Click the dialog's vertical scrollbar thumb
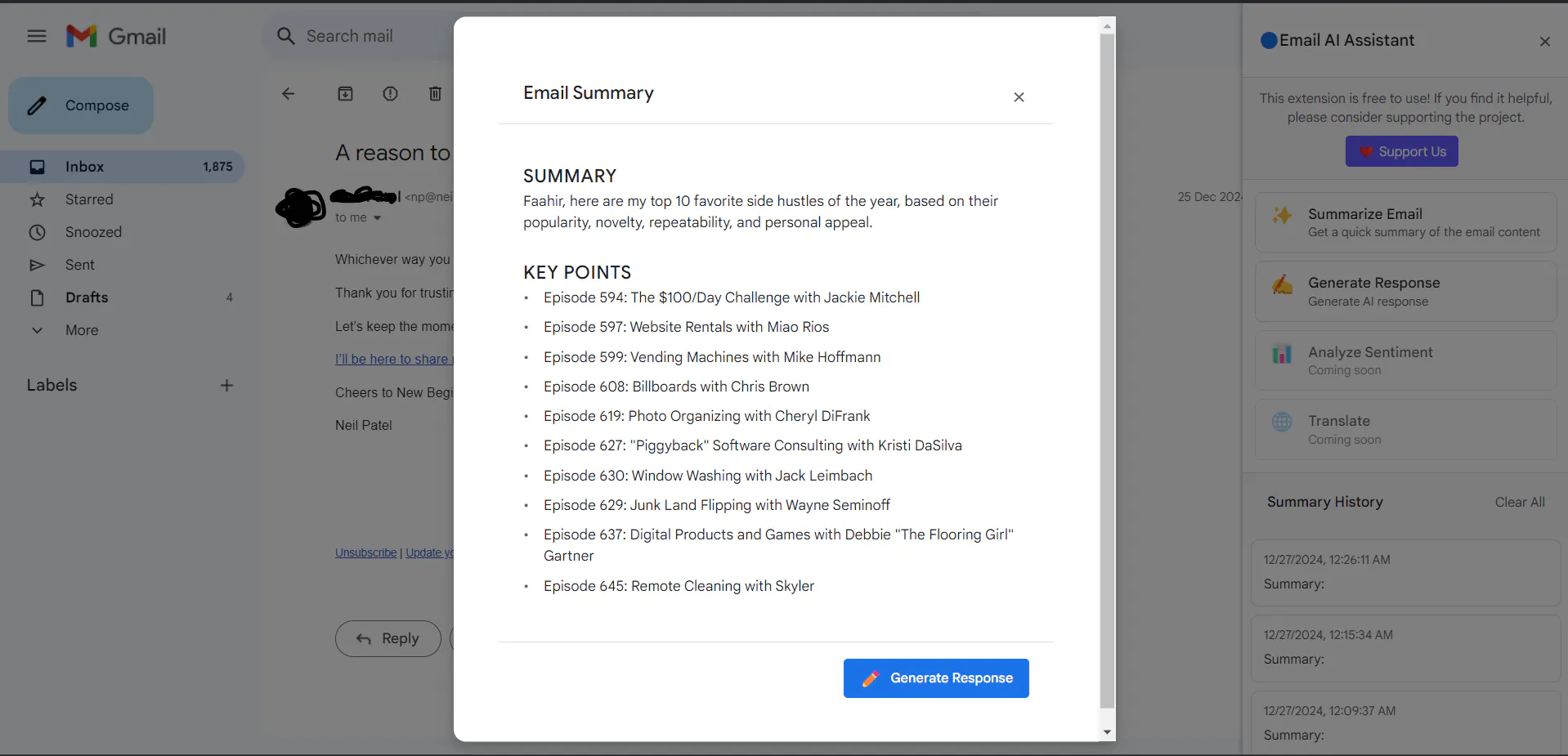1568x756 pixels. coord(1107,372)
